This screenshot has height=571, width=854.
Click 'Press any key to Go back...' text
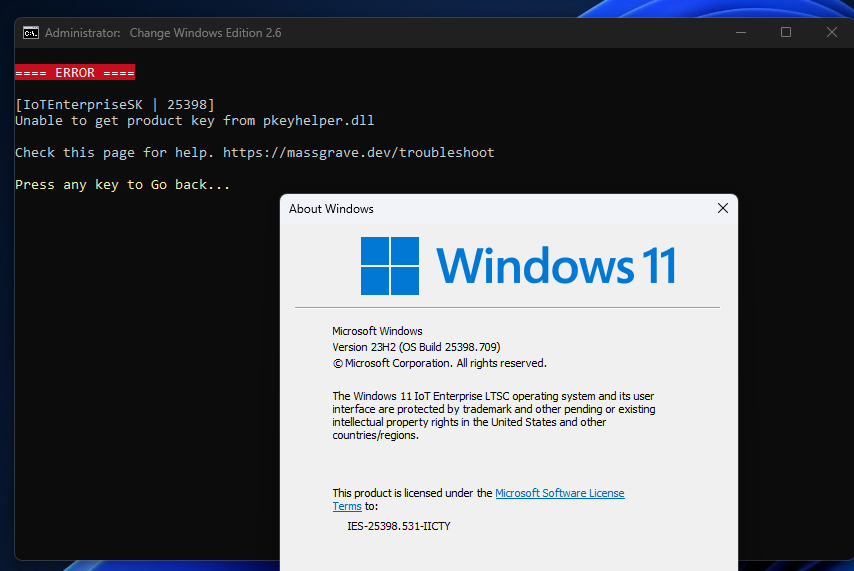[123, 185]
